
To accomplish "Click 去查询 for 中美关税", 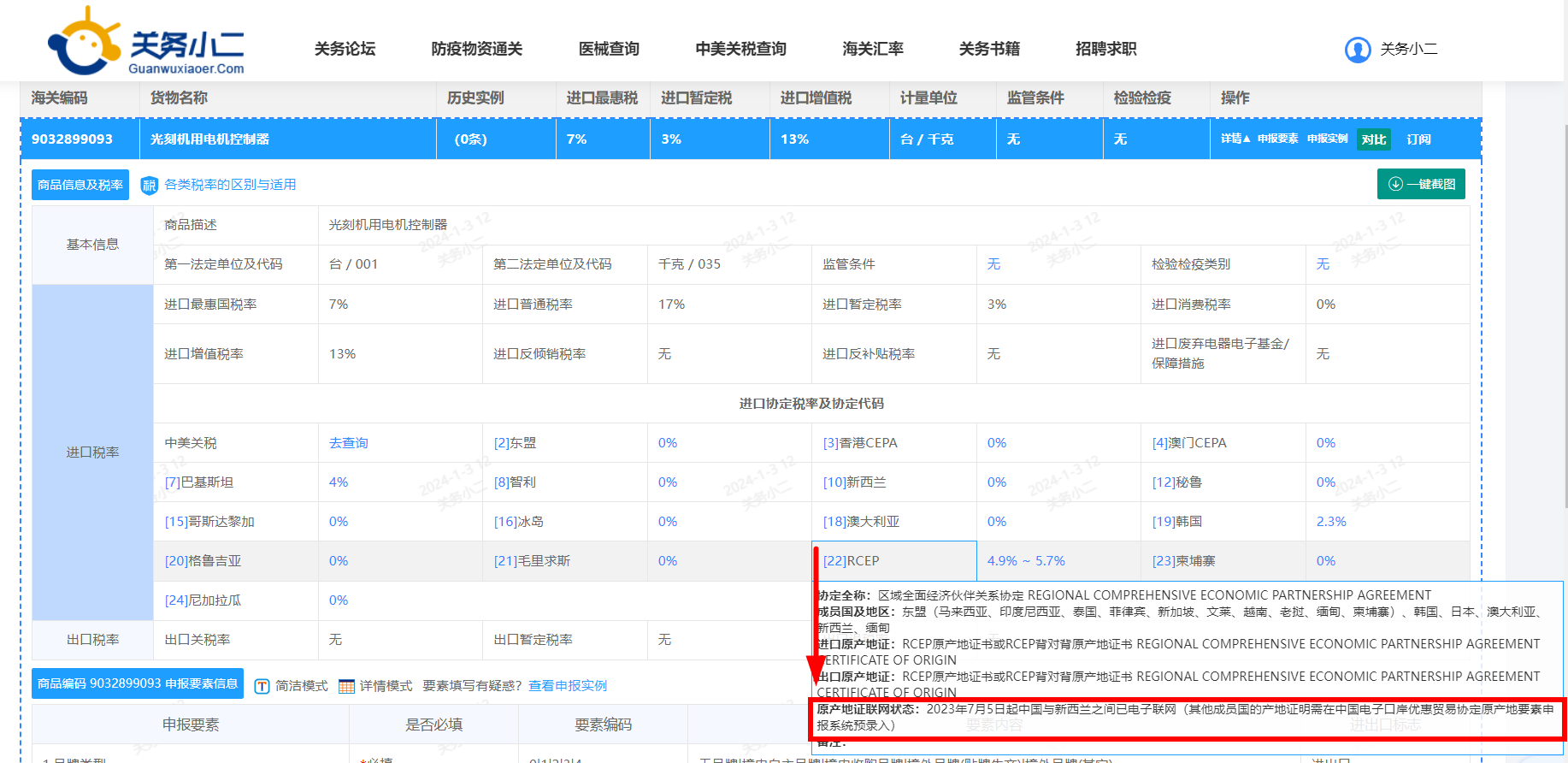I will point(349,443).
